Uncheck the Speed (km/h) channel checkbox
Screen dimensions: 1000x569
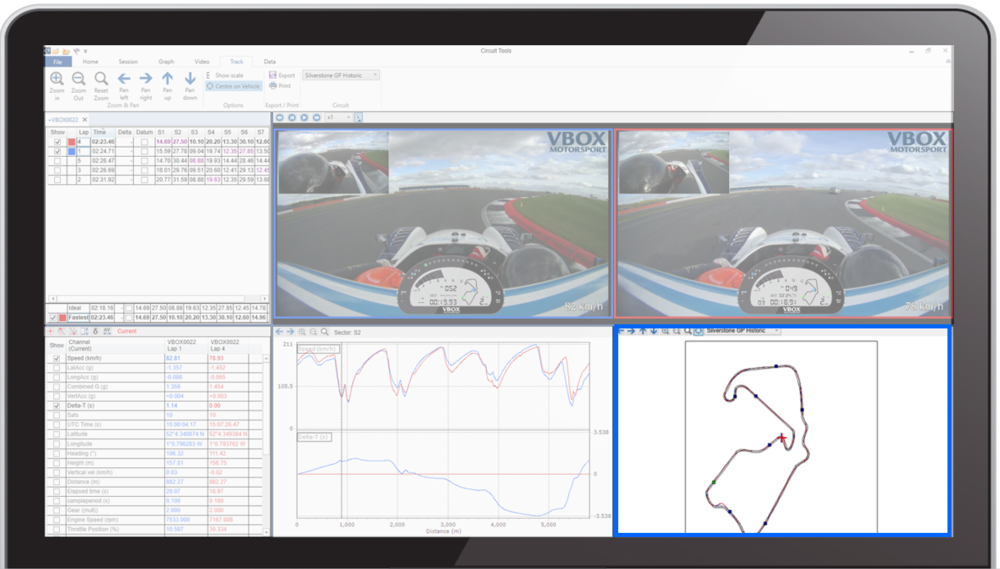point(57,358)
